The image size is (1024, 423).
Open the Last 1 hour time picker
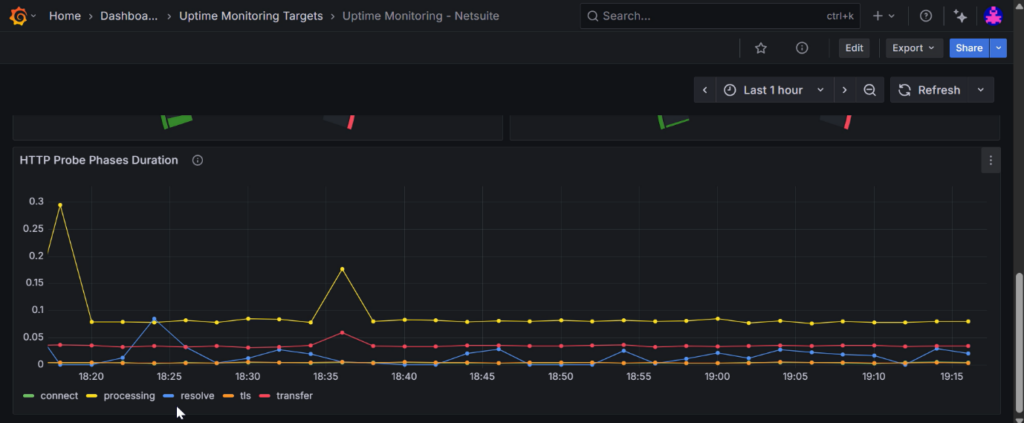pos(775,90)
